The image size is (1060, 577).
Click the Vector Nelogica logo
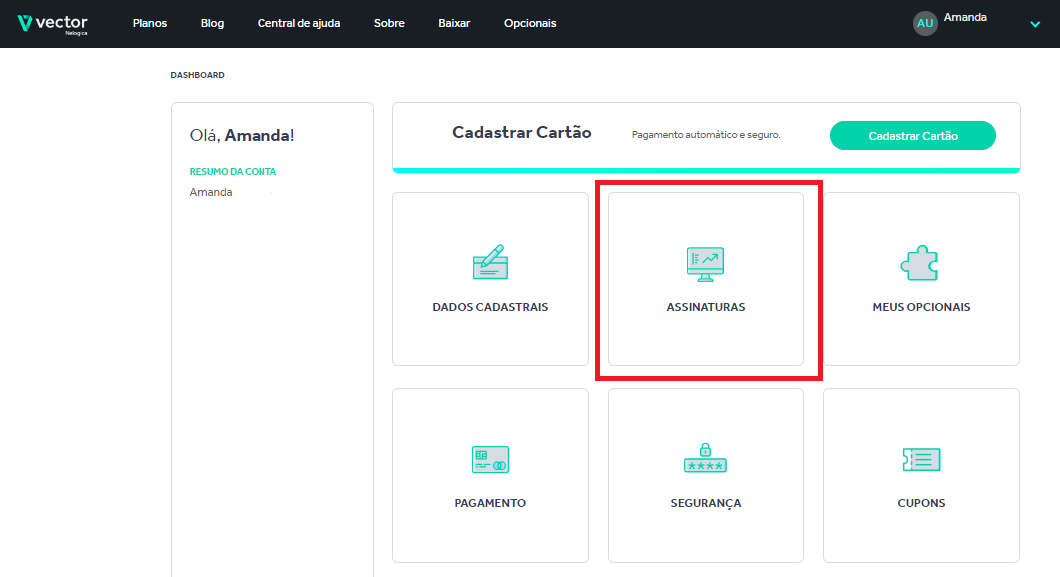point(53,23)
